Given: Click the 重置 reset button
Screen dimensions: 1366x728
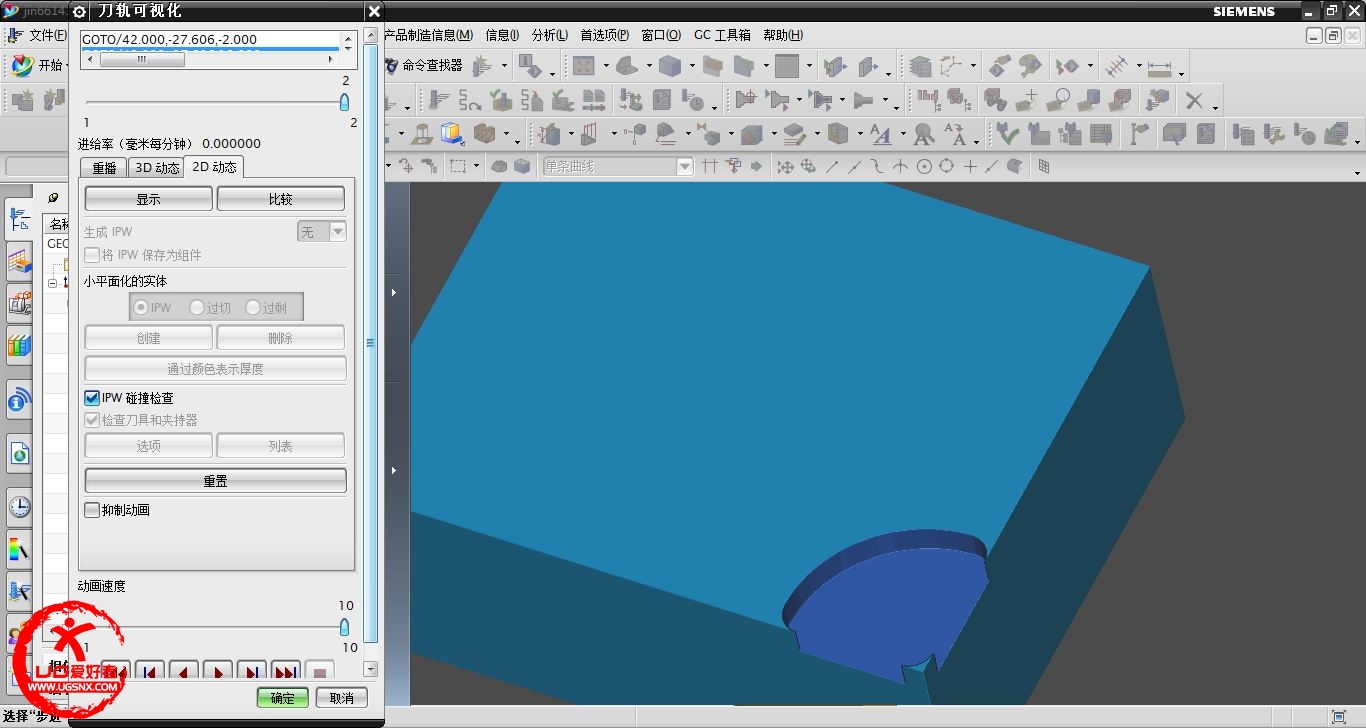Looking at the screenshot, I should 215,481.
